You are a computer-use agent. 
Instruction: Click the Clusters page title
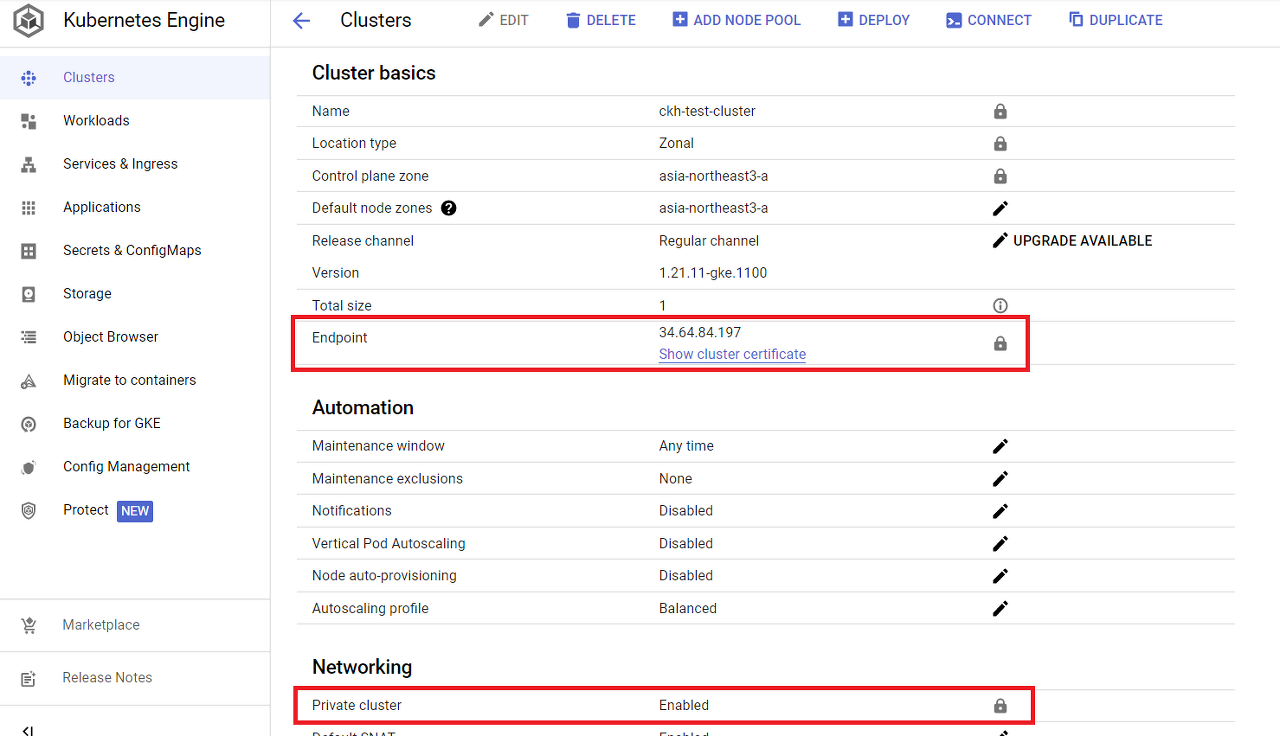(375, 20)
